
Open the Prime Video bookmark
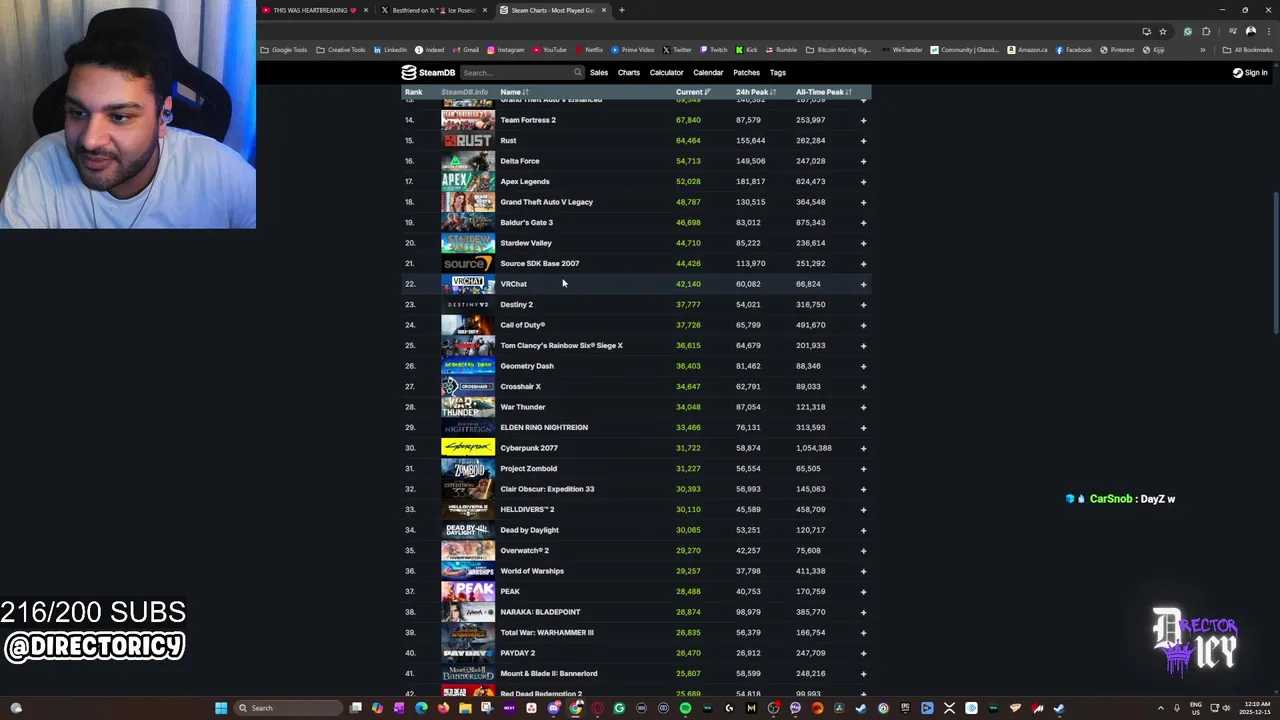click(632, 50)
